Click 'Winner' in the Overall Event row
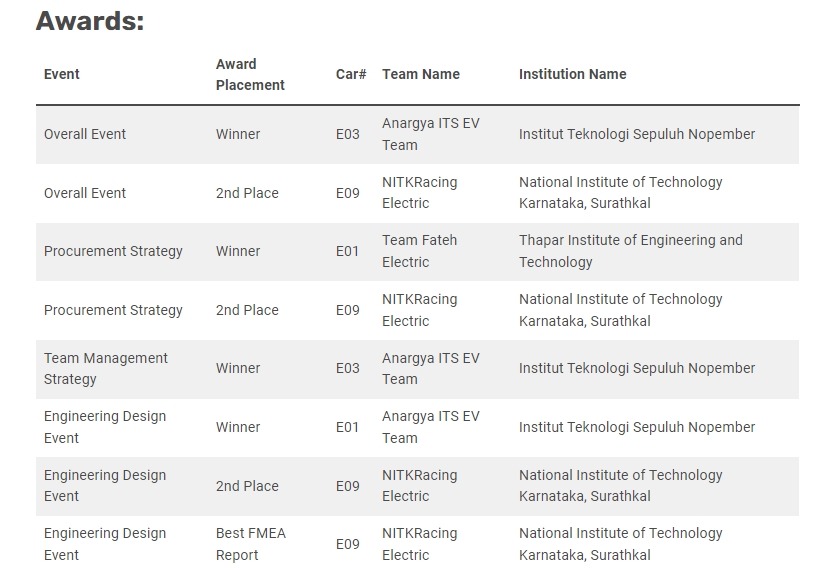Screen dimensions: 837x588 (238, 134)
